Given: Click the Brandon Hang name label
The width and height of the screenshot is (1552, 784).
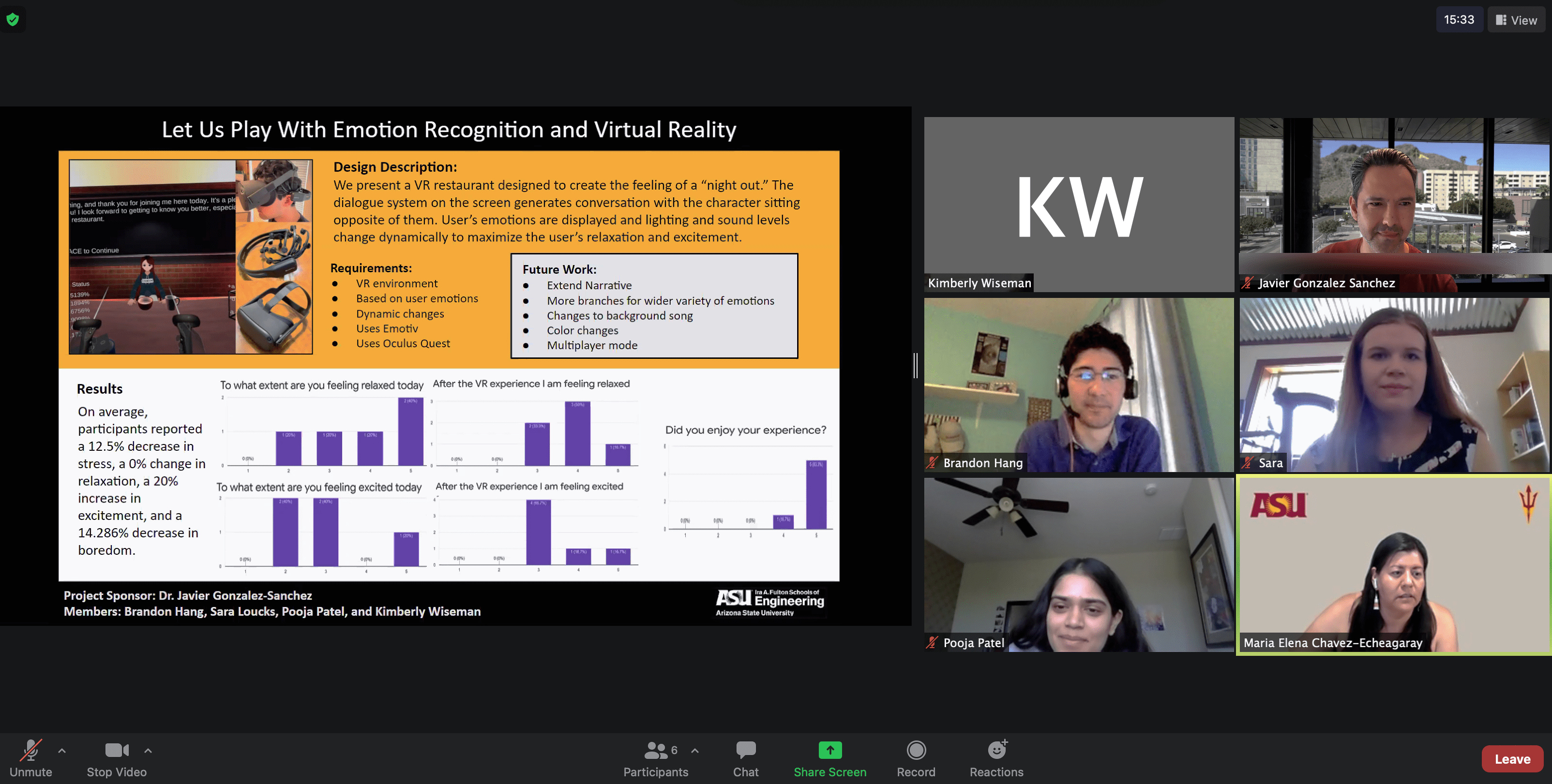Looking at the screenshot, I should tap(983, 463).
